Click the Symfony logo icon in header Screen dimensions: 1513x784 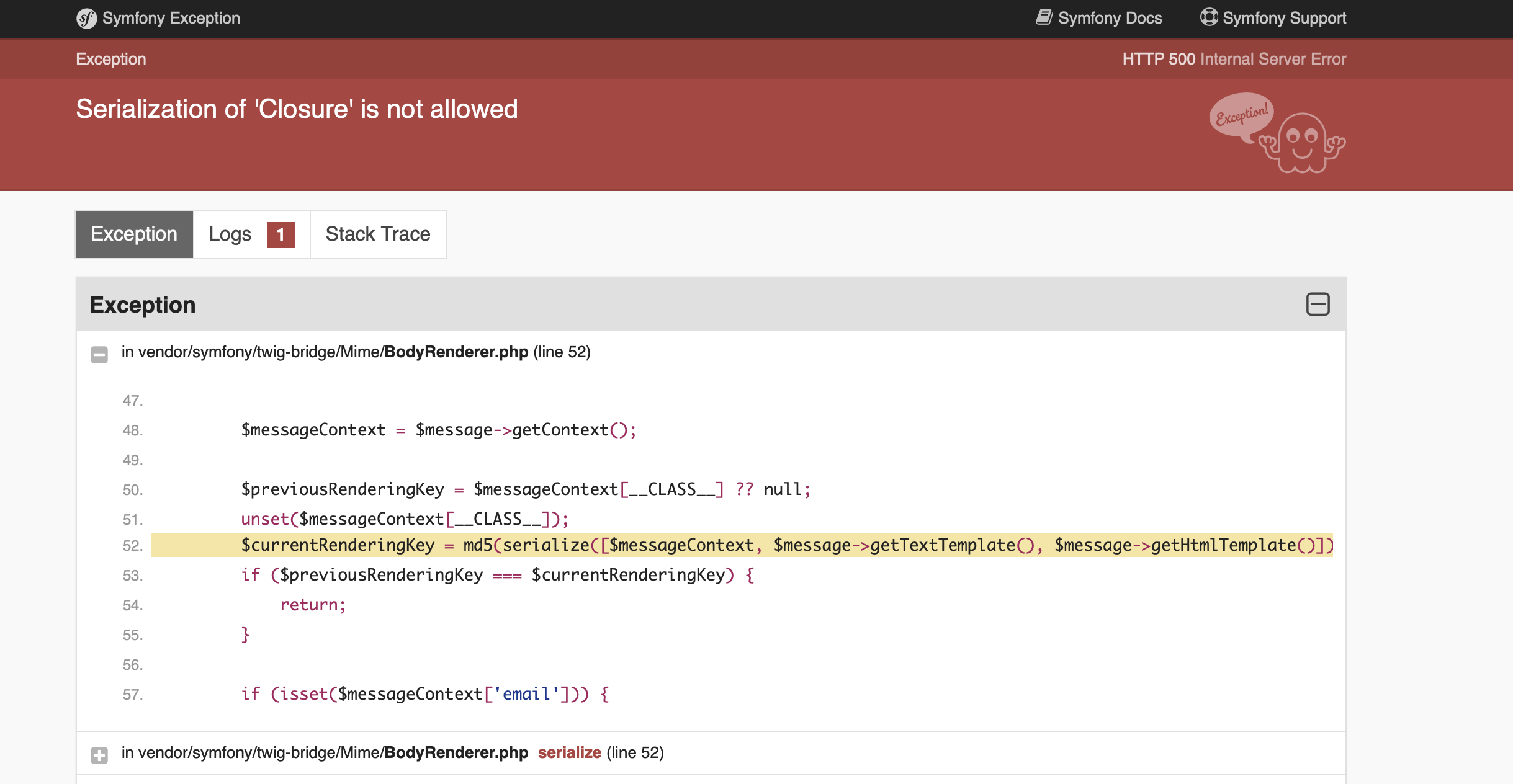(x=87, y=19)
